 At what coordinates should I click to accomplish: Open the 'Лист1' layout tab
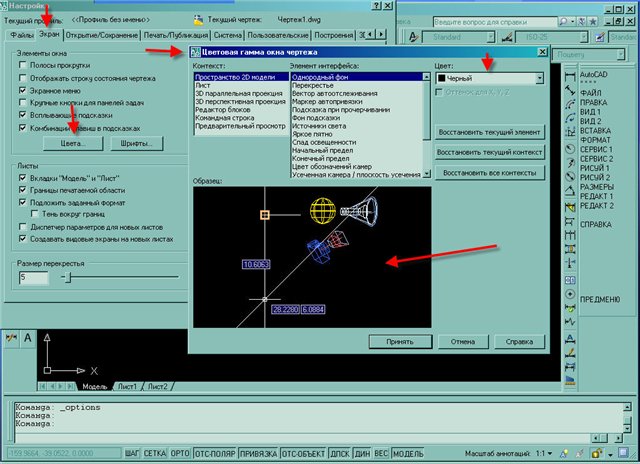(127, 386)
